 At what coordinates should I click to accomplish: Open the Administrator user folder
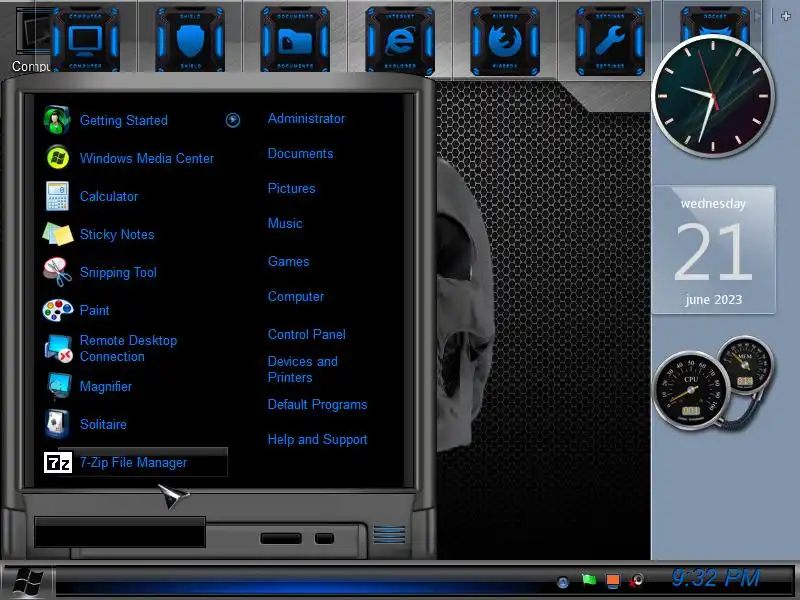307,118
